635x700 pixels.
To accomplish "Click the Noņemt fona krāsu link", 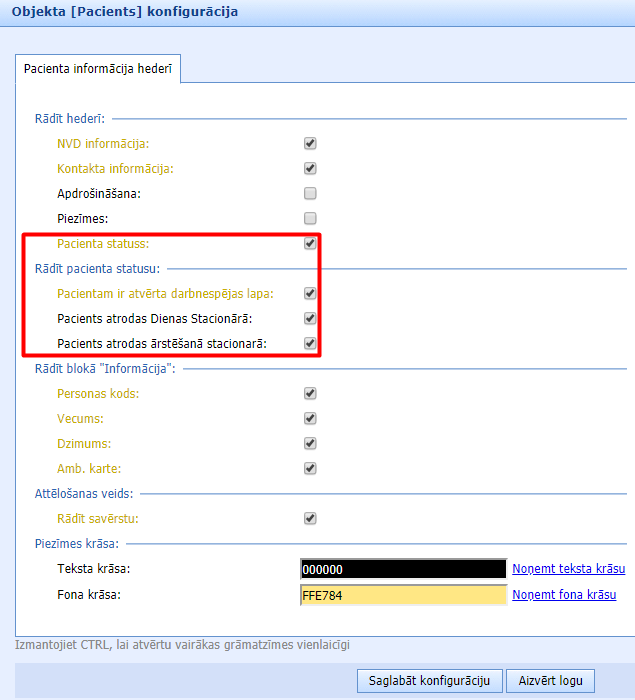I will coord(564,595).
